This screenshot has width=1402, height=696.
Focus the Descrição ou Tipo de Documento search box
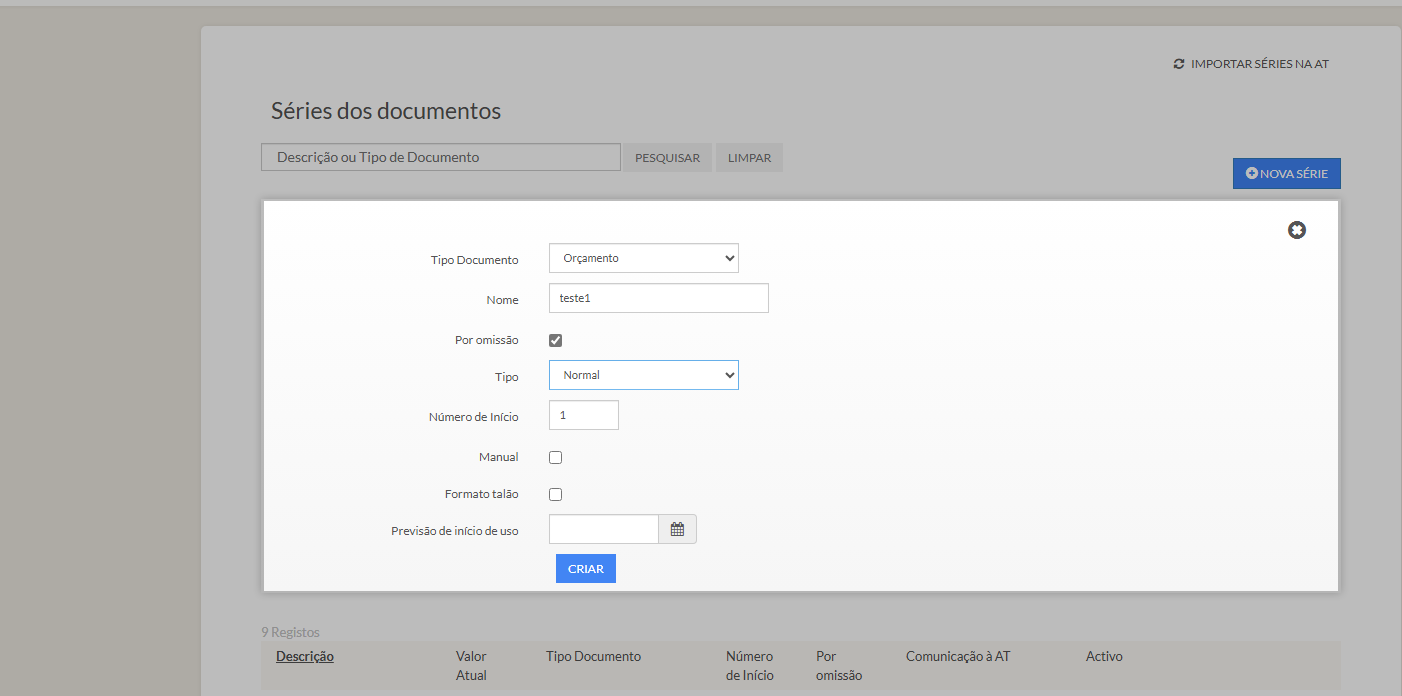(441, 157)
